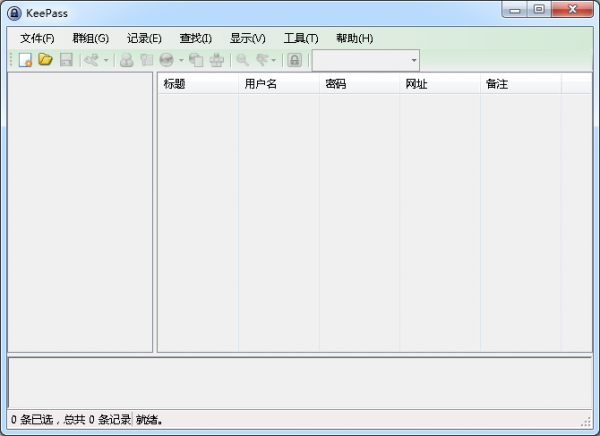The width and height of the screenshot is (600, 436).
Task: Maximize the KeePass window
Action: [539, 9]
